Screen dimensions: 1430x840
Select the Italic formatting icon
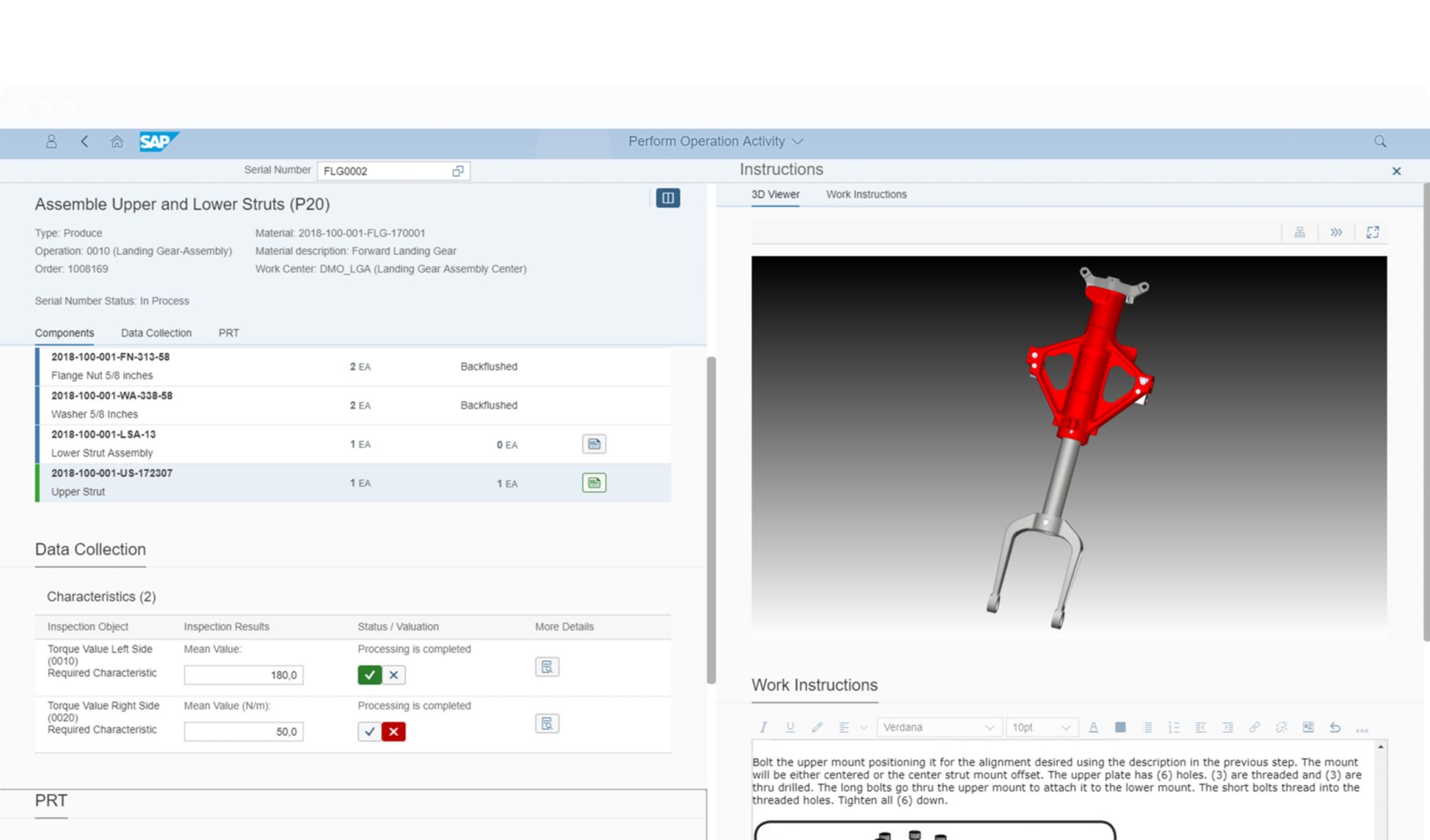coord(762,727)
